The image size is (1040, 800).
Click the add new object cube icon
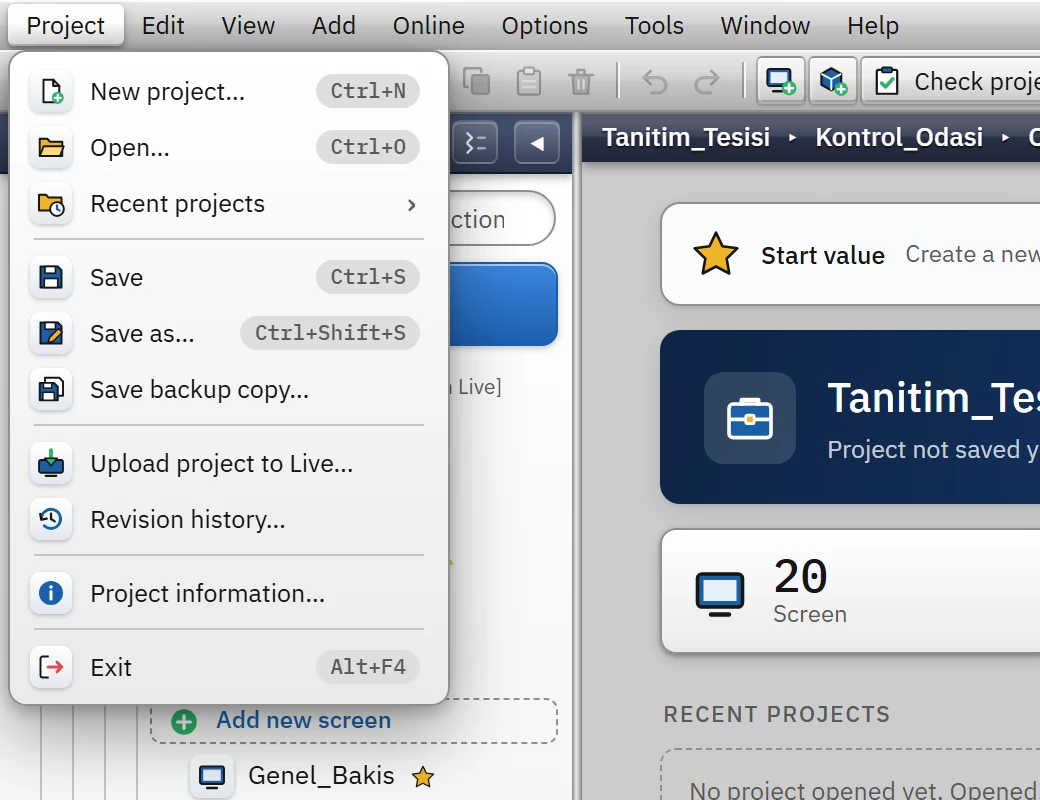coord(833,81)
